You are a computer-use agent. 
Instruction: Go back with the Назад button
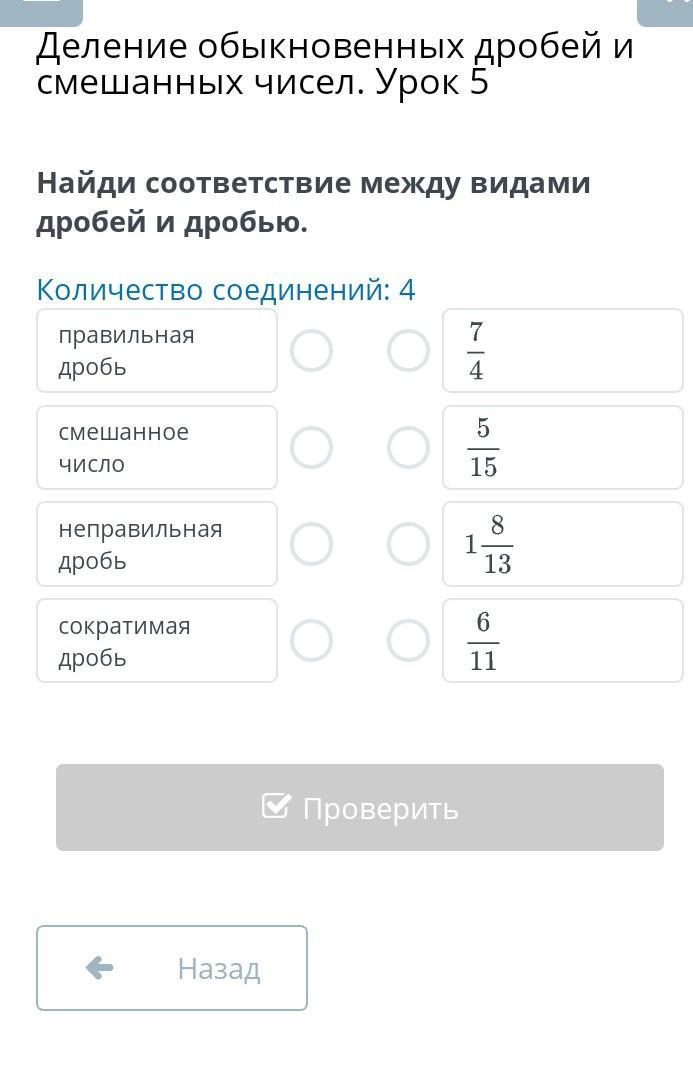[x=172, y=968]
